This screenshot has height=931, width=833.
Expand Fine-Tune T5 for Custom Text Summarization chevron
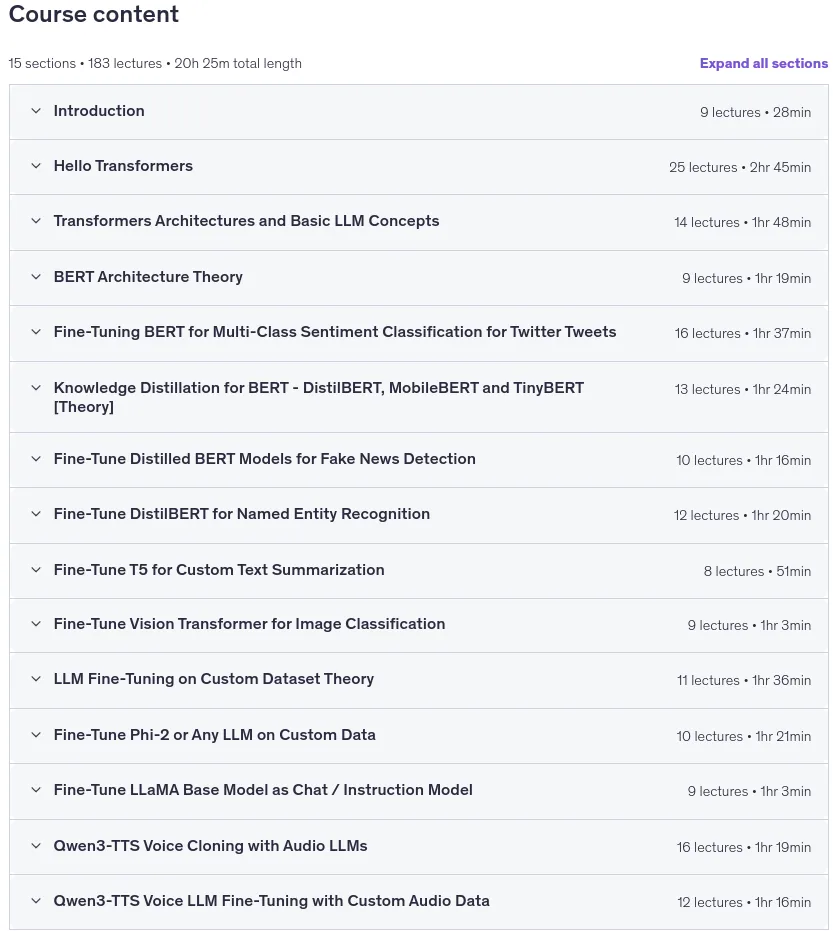pyautogui.click(x=36, y=570)
